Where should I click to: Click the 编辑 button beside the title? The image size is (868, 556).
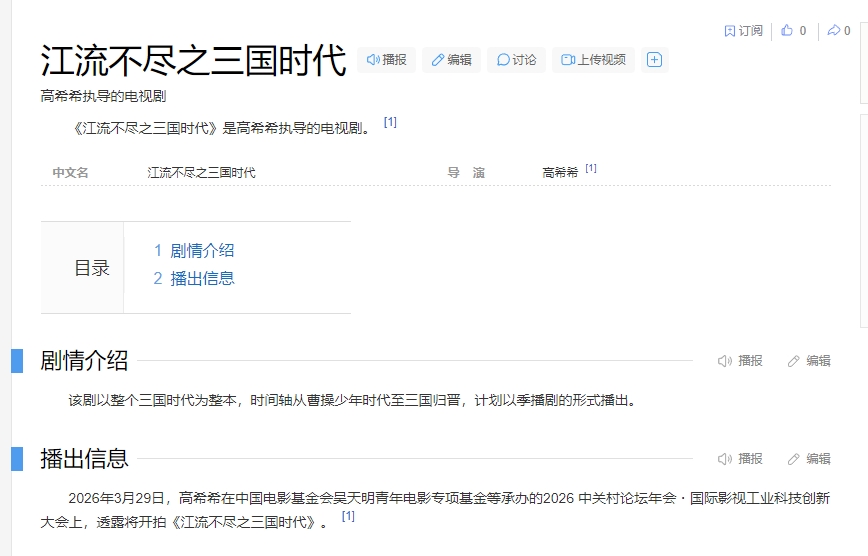coord(451,60)
